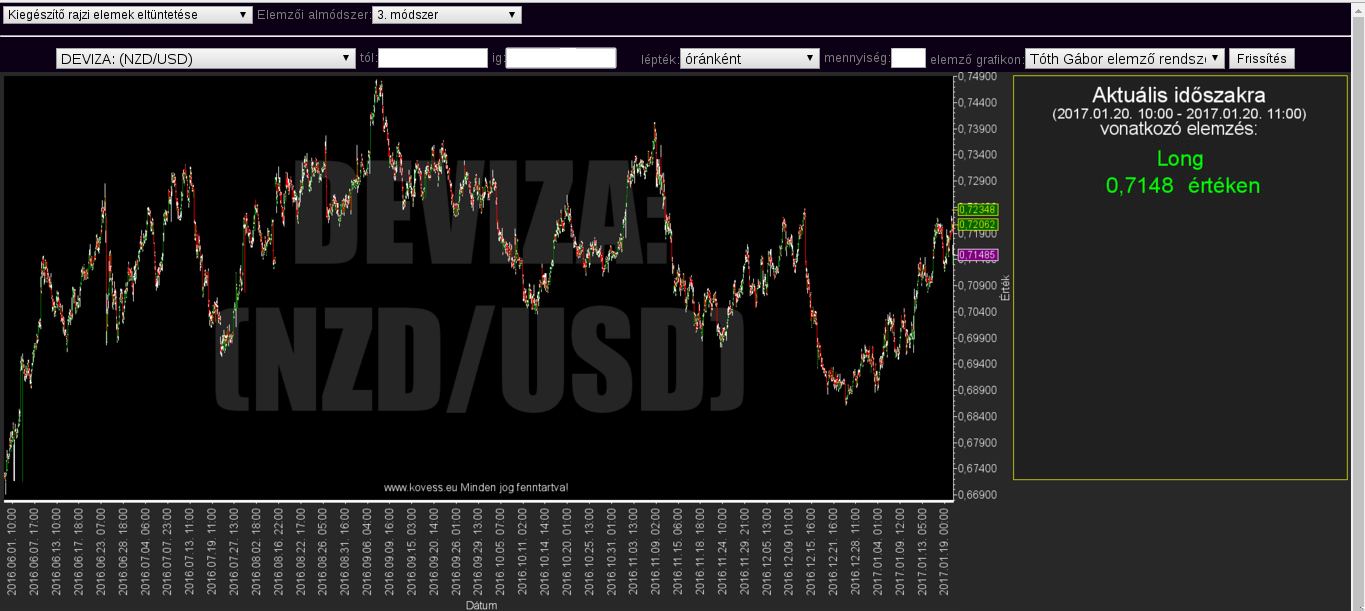Open the 'elemző grafikon' Tóth Gábor dropdown
This screenshot has height=611, width=1365.
coord(1124,59)
